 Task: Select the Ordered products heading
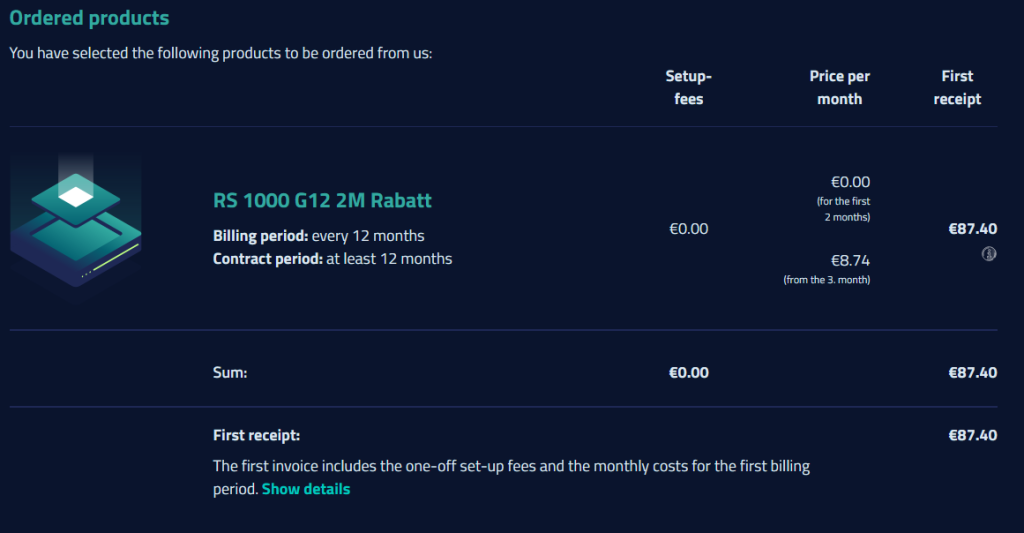point(89,18)
